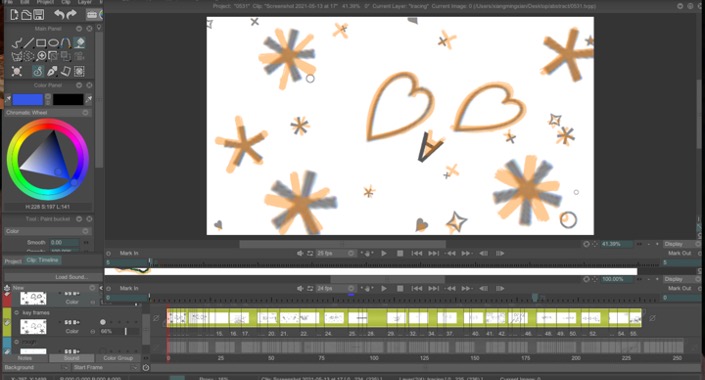The width and height of the screenshot is (705, 380).
Task: Open the Color Group tab
Action: point(118,358)
